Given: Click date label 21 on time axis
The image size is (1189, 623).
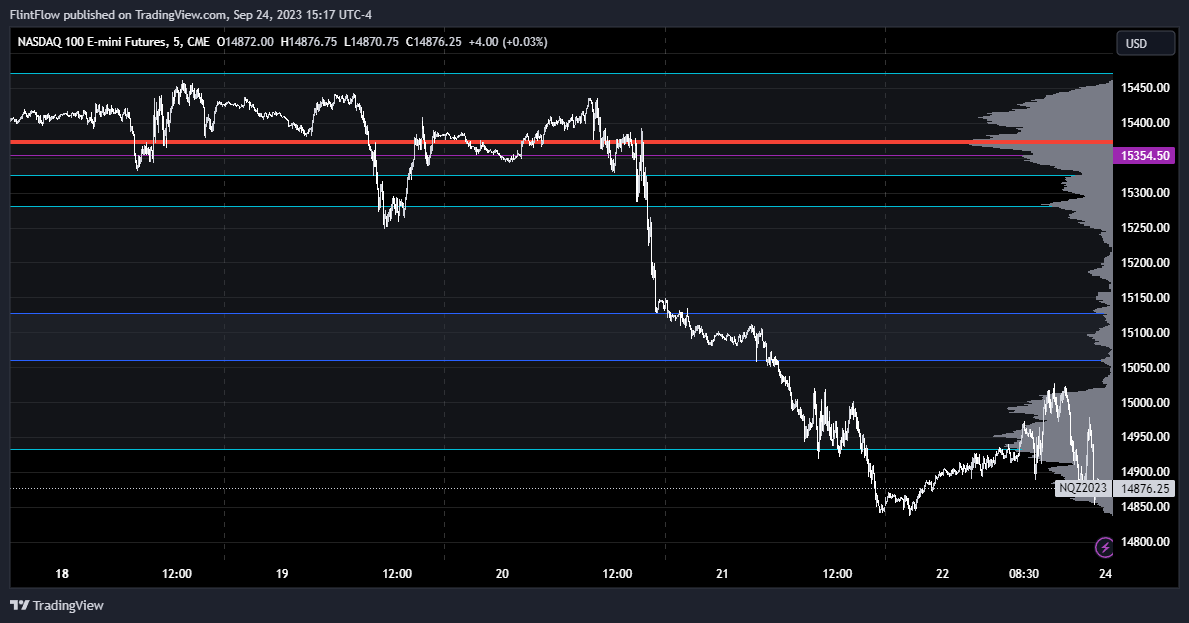Looking at the screenshot, I should [x=722, y=574].
